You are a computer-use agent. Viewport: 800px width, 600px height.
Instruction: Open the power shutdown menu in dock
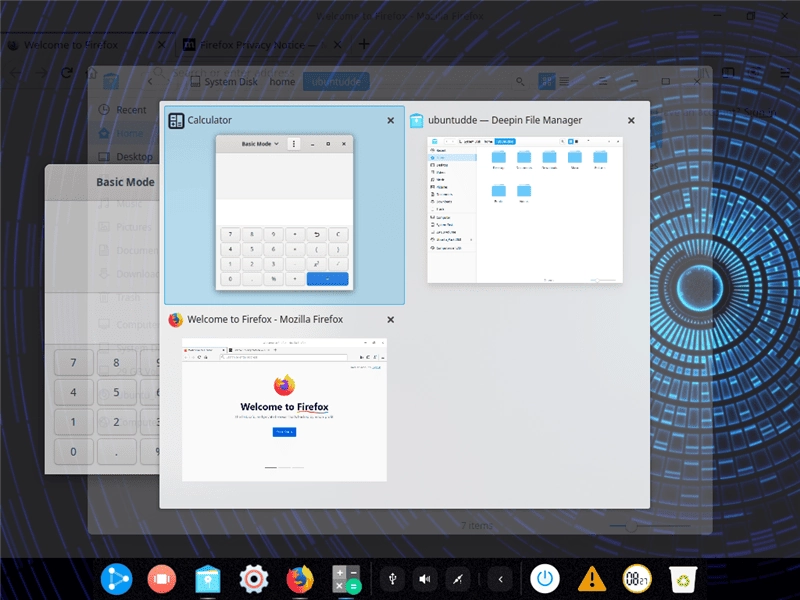tap(545, 579)
